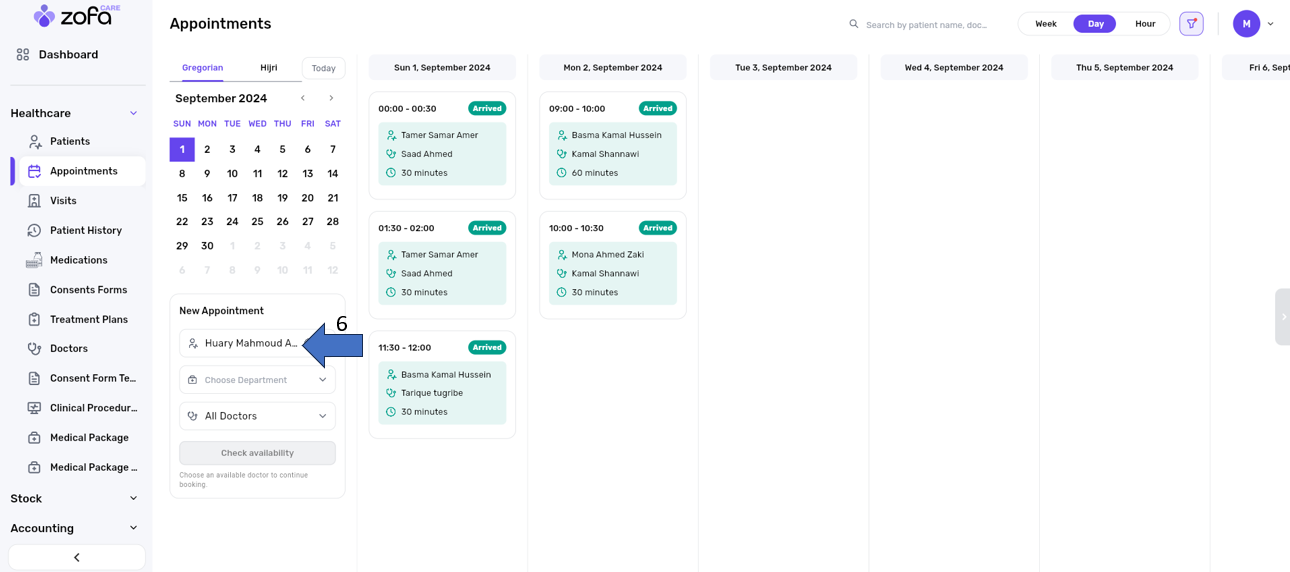The width and height of the screenshot is (1290, 572).
Task: Open the All Doctors dropdown
Action: tap(257, 416)
